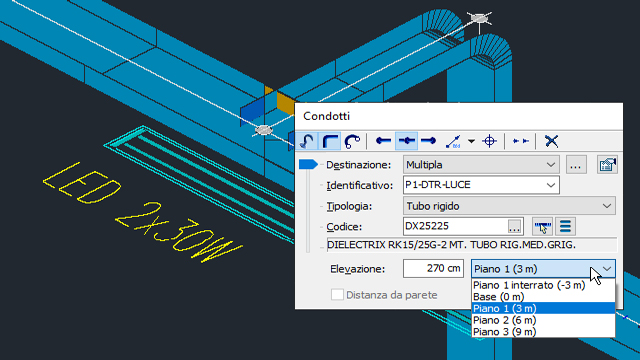The image size is (640, 360).
Task: Click the opposing arrows join icon
Action: click(x=521, y=141)
